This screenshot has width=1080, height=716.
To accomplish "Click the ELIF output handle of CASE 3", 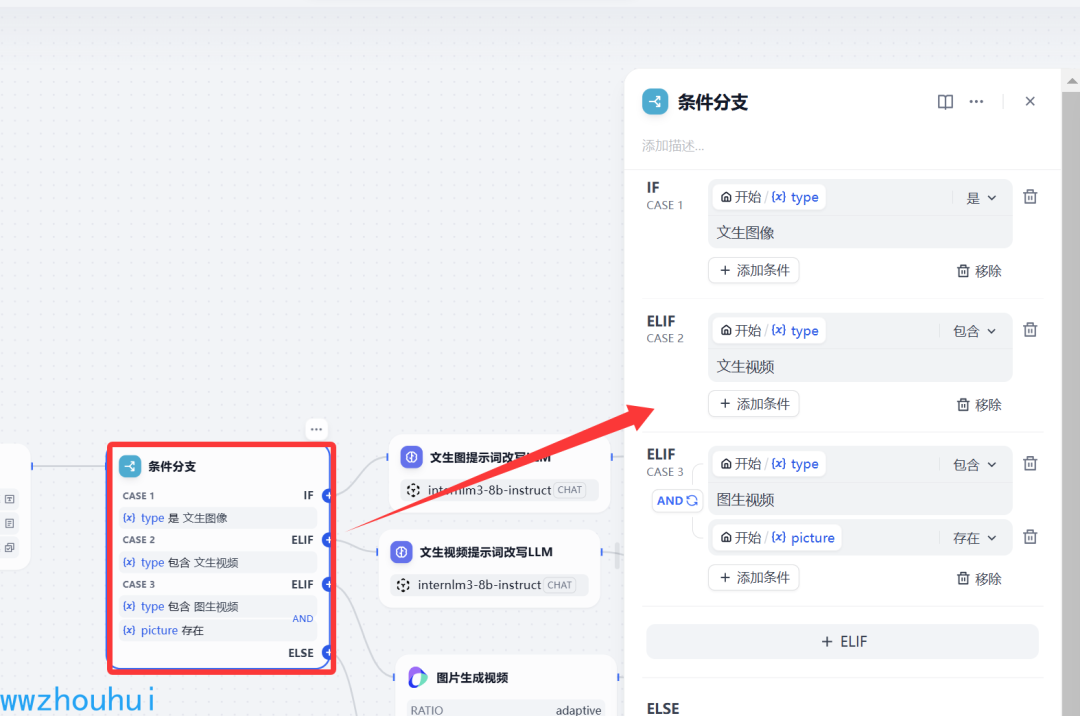I will pyautogui.click(x=327, y=585).
